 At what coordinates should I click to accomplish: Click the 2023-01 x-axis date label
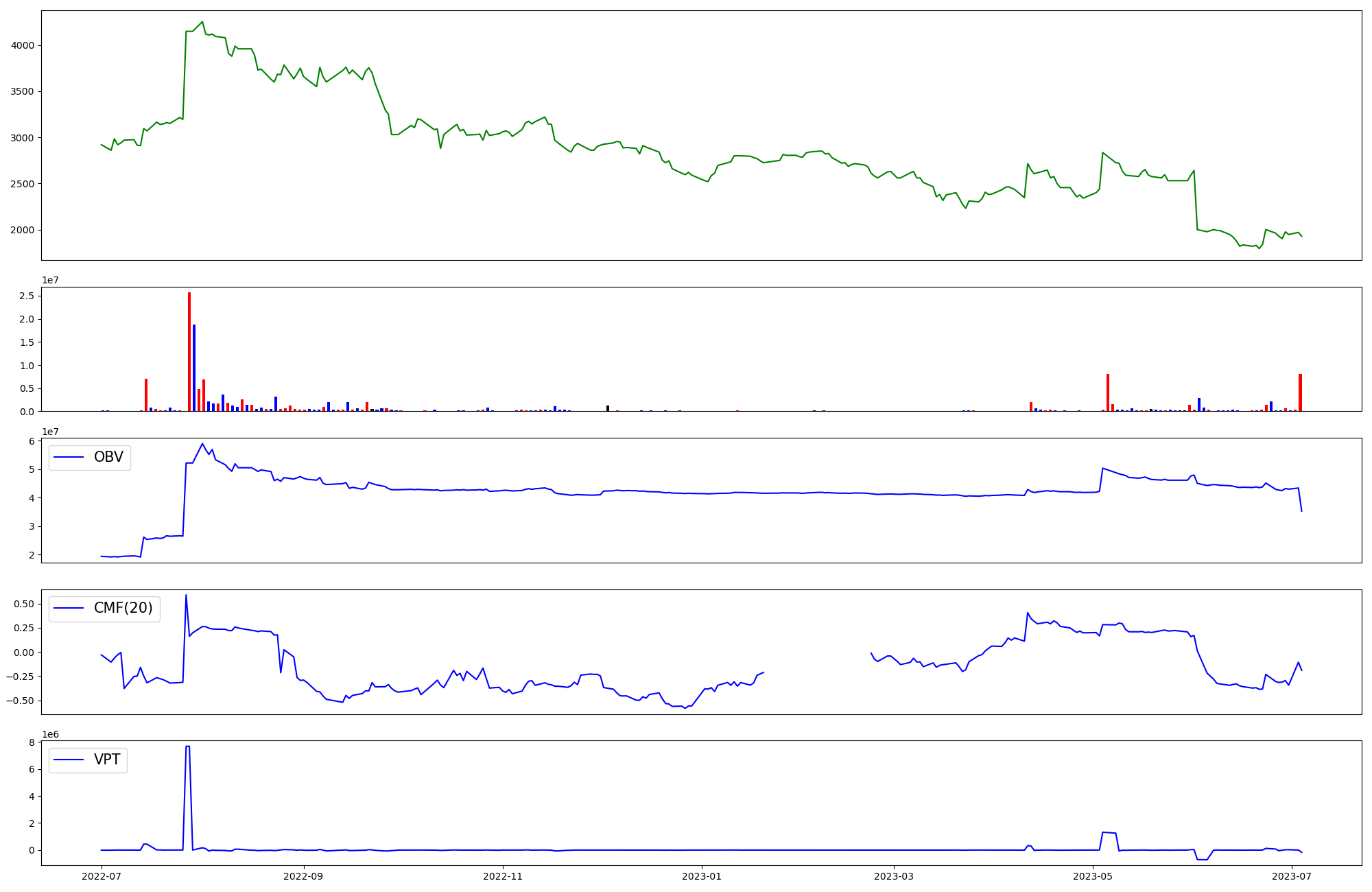point(702,876)
